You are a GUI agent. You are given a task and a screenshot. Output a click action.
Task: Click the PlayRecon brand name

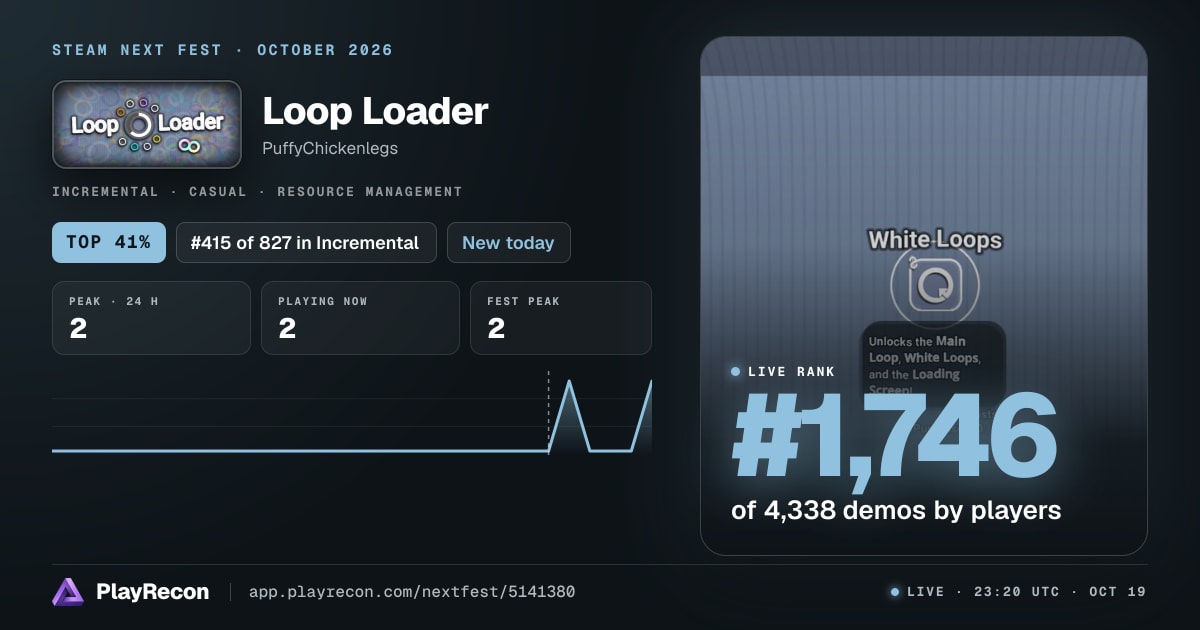(x=152, y=592)
